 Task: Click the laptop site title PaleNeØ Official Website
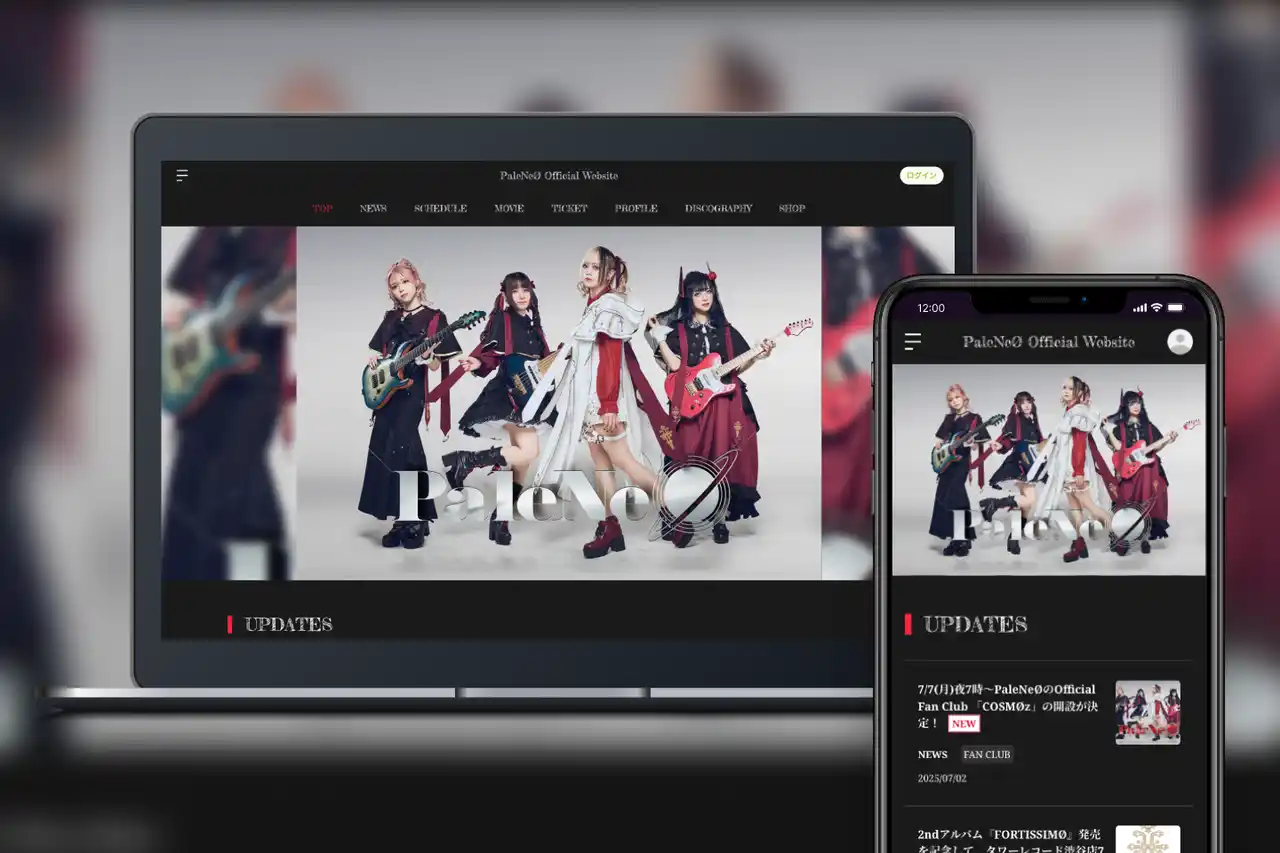[559, 175]
